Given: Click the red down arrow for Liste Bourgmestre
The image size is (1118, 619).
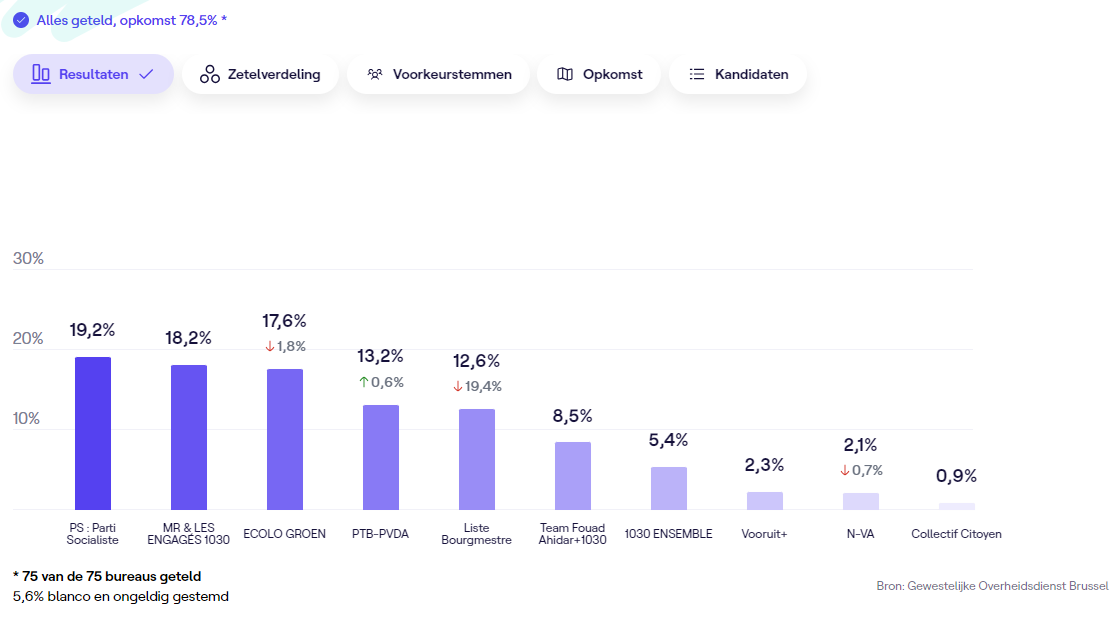Looking at the screenshot, I should click(x=458, y=386).
